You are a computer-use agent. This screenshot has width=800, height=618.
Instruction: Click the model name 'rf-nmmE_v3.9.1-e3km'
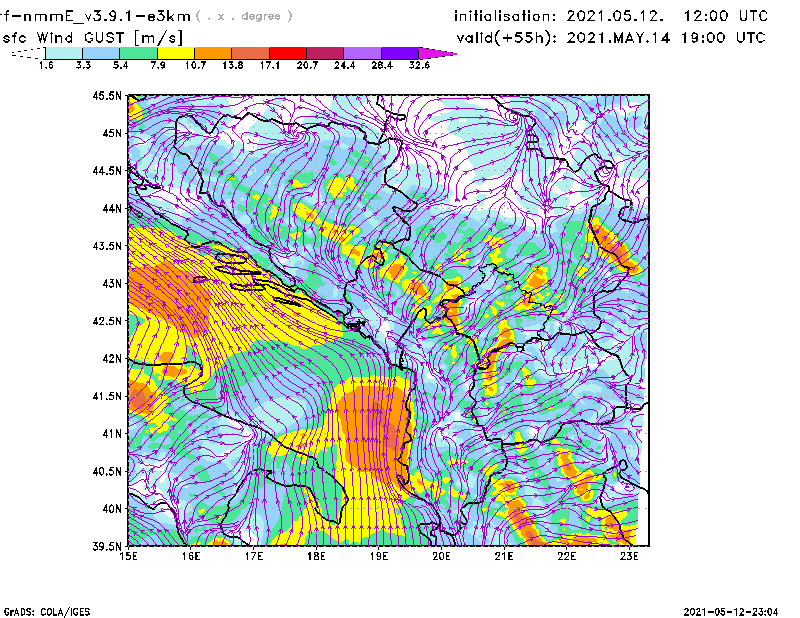95,16
